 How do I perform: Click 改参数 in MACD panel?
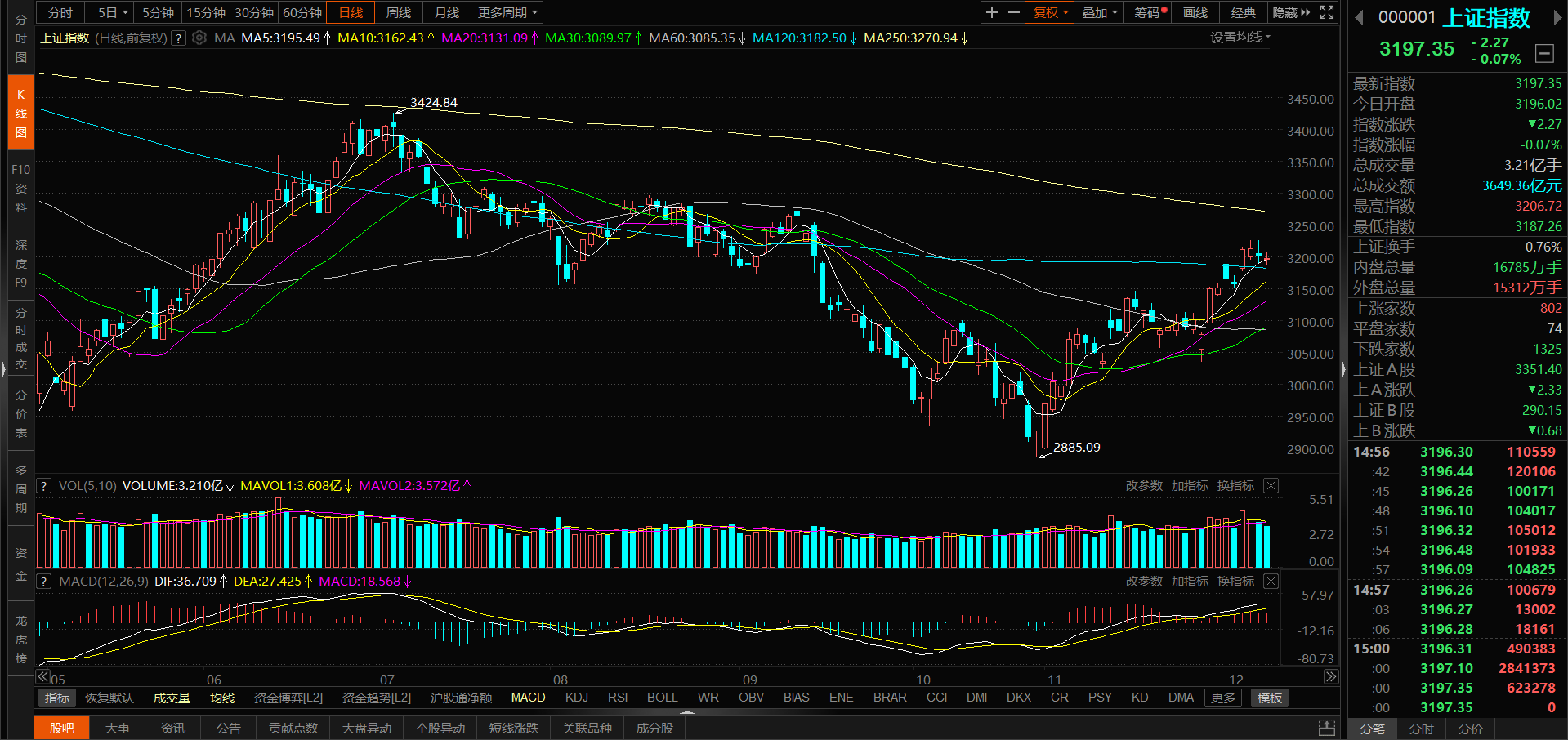click(1143, 582)
